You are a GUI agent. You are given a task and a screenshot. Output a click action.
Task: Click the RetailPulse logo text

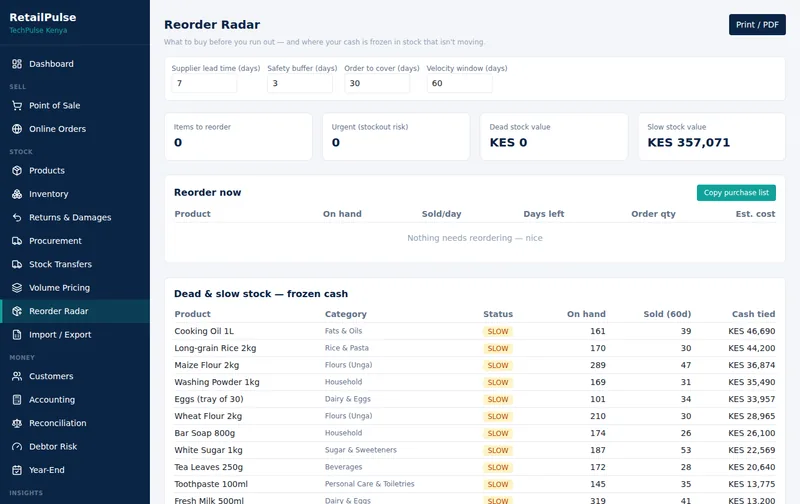tap(43, 17)
